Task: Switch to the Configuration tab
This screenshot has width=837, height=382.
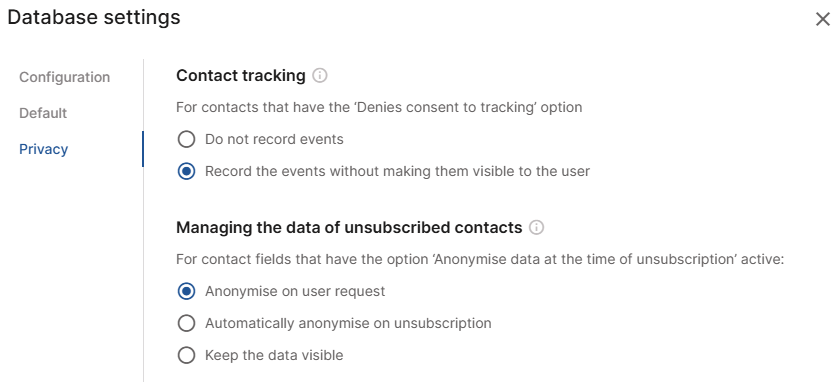Action: pyautogui.click(x=65, y=77)
